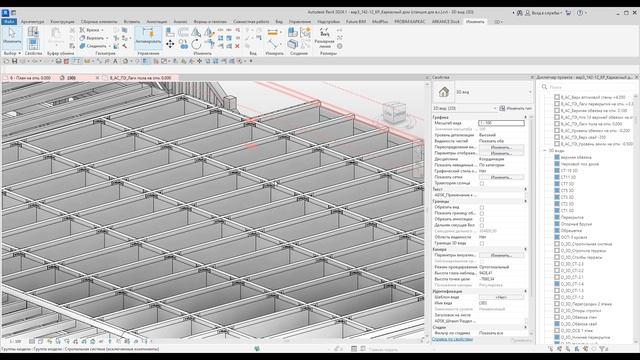Click the ViewCube in the 3D view

(x=395, y=112)
